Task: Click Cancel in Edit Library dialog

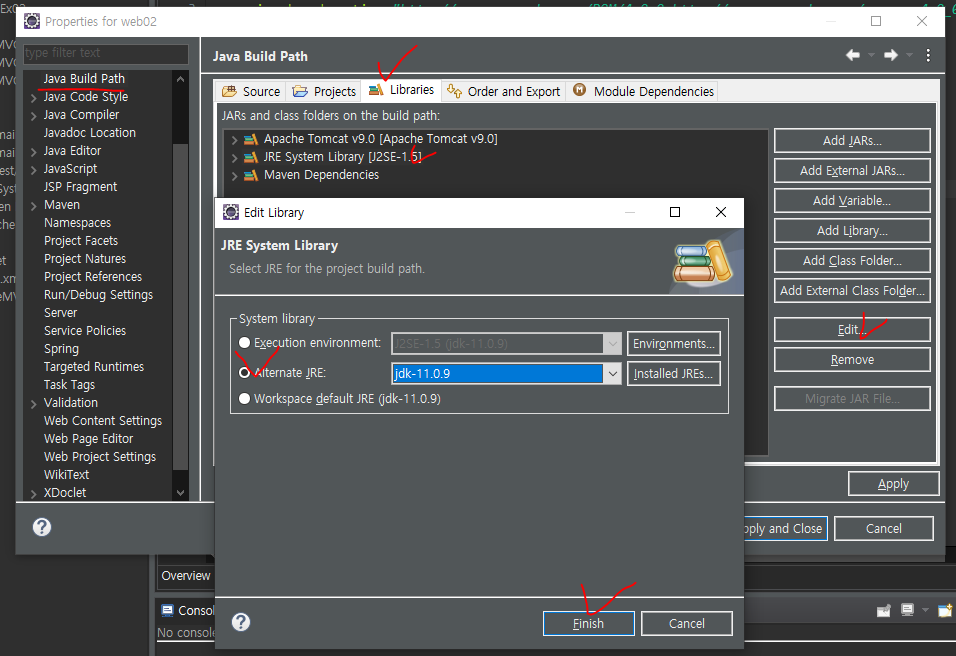Action: [x=687, y=623]
